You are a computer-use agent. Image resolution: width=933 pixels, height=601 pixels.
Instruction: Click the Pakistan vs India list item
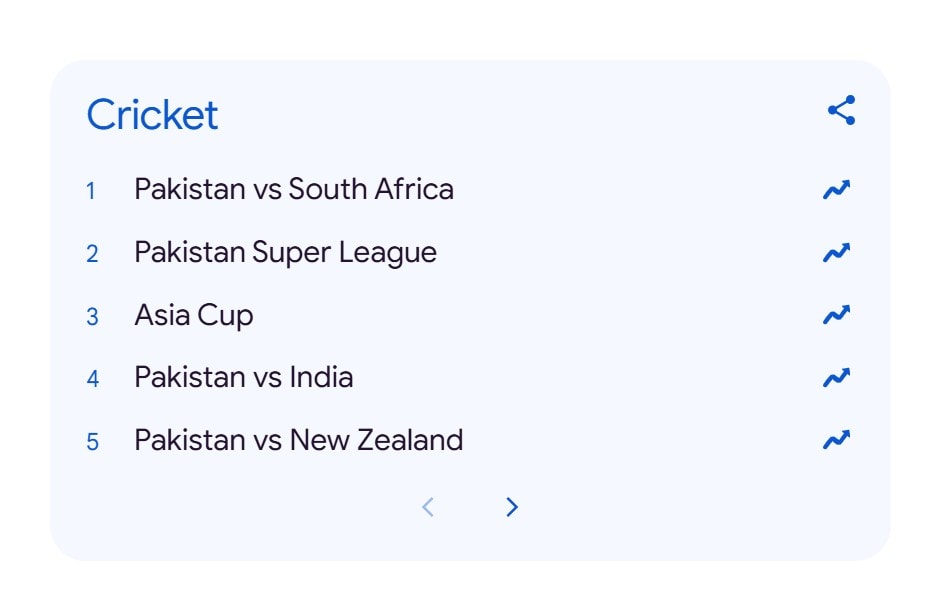[x=243, y=377]
